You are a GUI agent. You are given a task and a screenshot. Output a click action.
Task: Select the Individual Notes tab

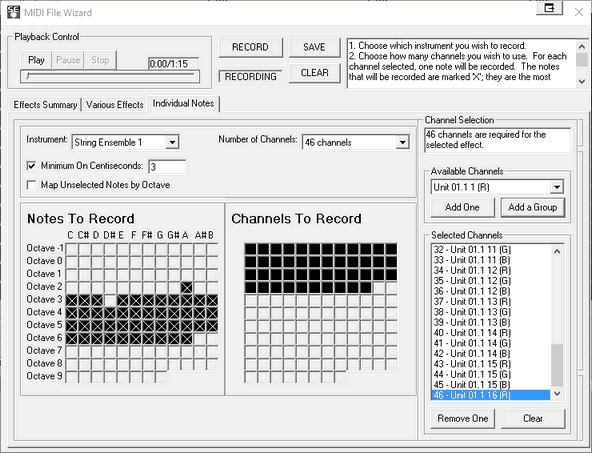[x=183, y=103]
